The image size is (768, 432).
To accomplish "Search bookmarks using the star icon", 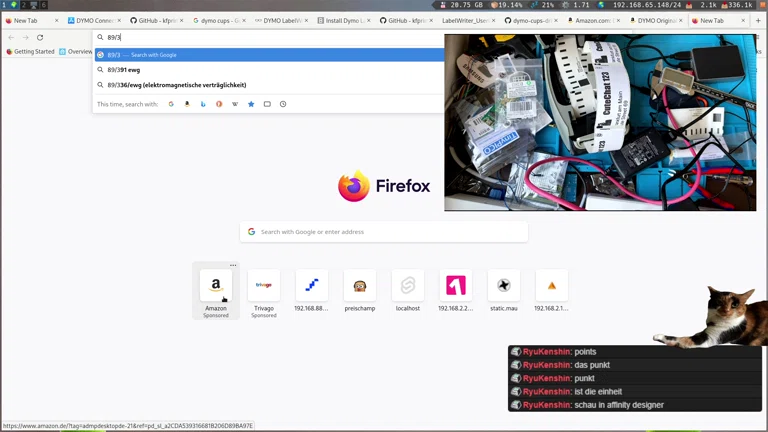I will (x=251, y=104).
